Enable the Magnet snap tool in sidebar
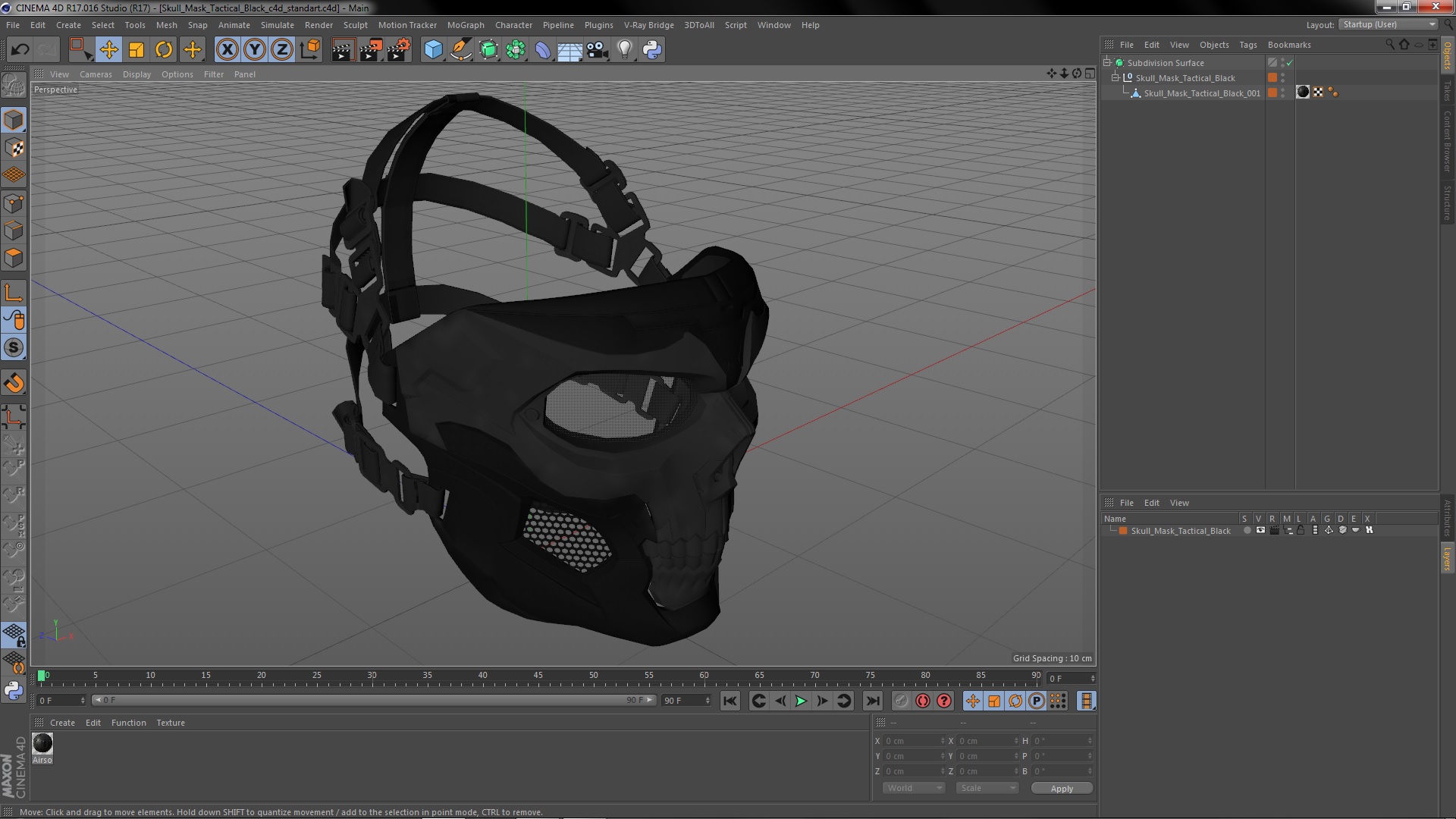 (x=14, y=383)
